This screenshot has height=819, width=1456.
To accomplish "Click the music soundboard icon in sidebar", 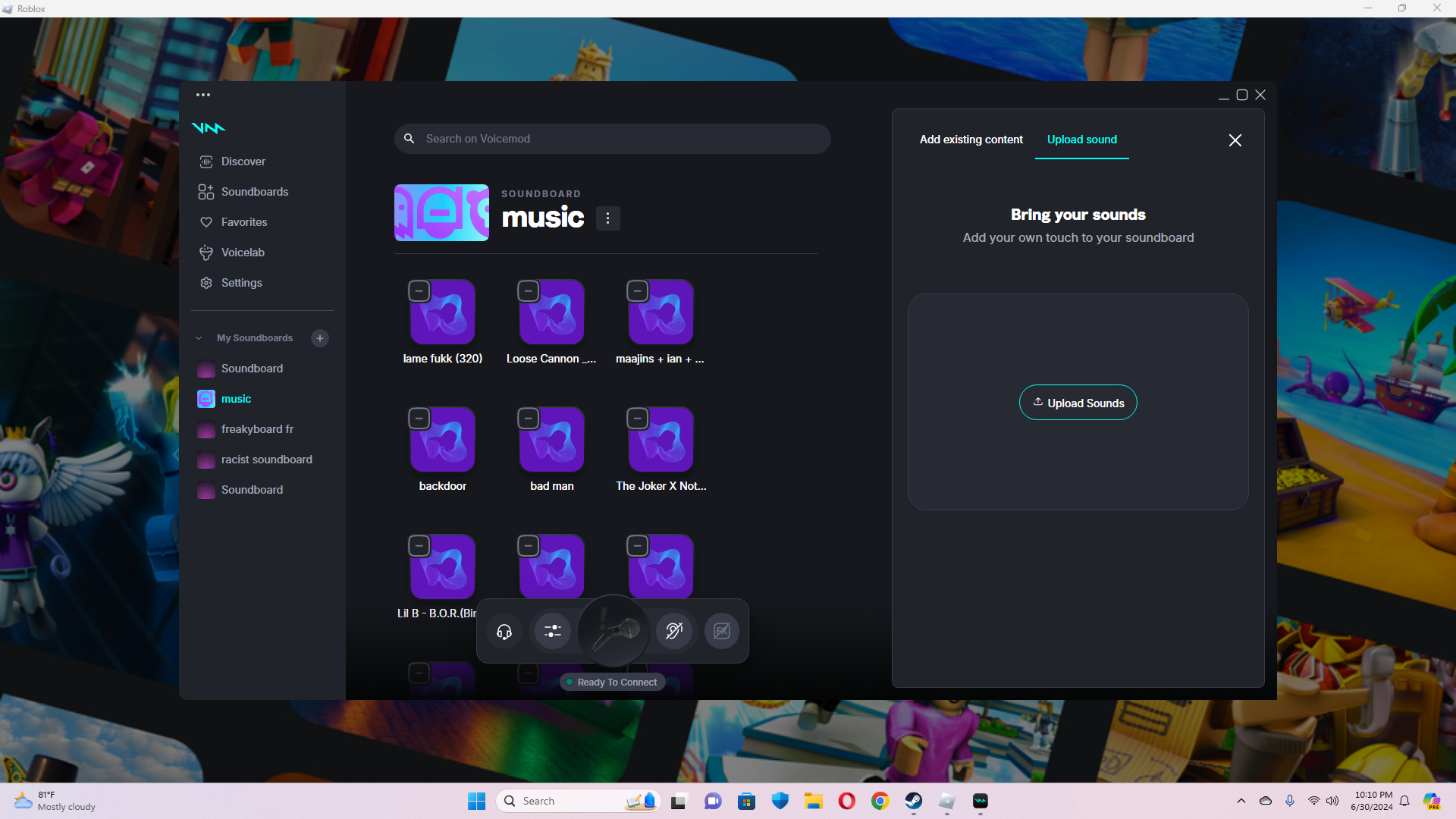I will [x=206, y=399].
